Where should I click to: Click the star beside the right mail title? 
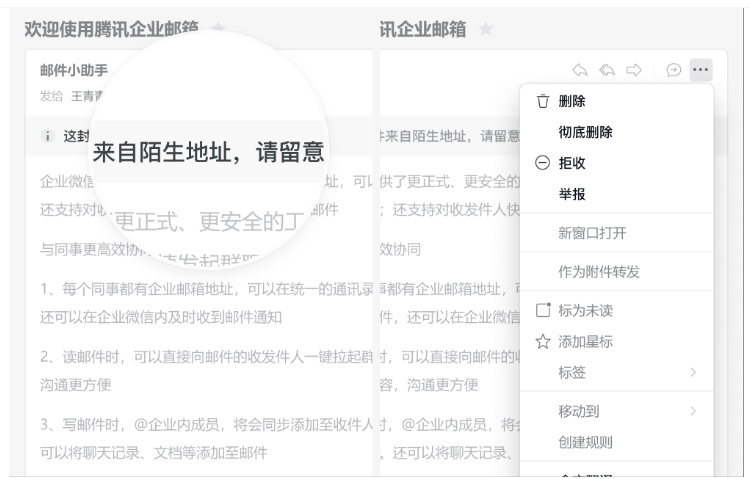click(487, 31)
